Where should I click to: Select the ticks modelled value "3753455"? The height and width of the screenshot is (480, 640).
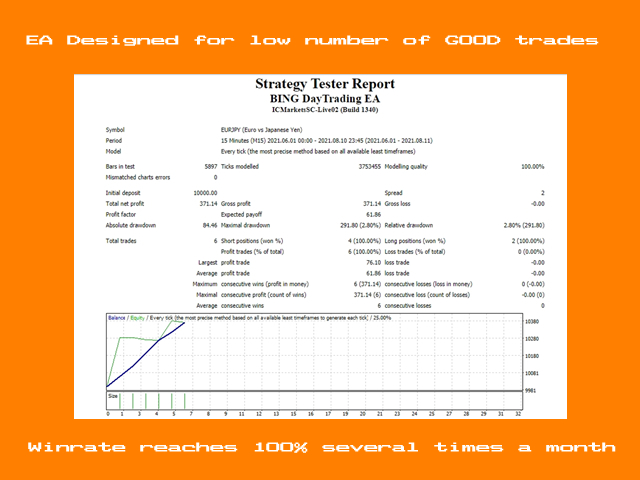click(370, 167)
